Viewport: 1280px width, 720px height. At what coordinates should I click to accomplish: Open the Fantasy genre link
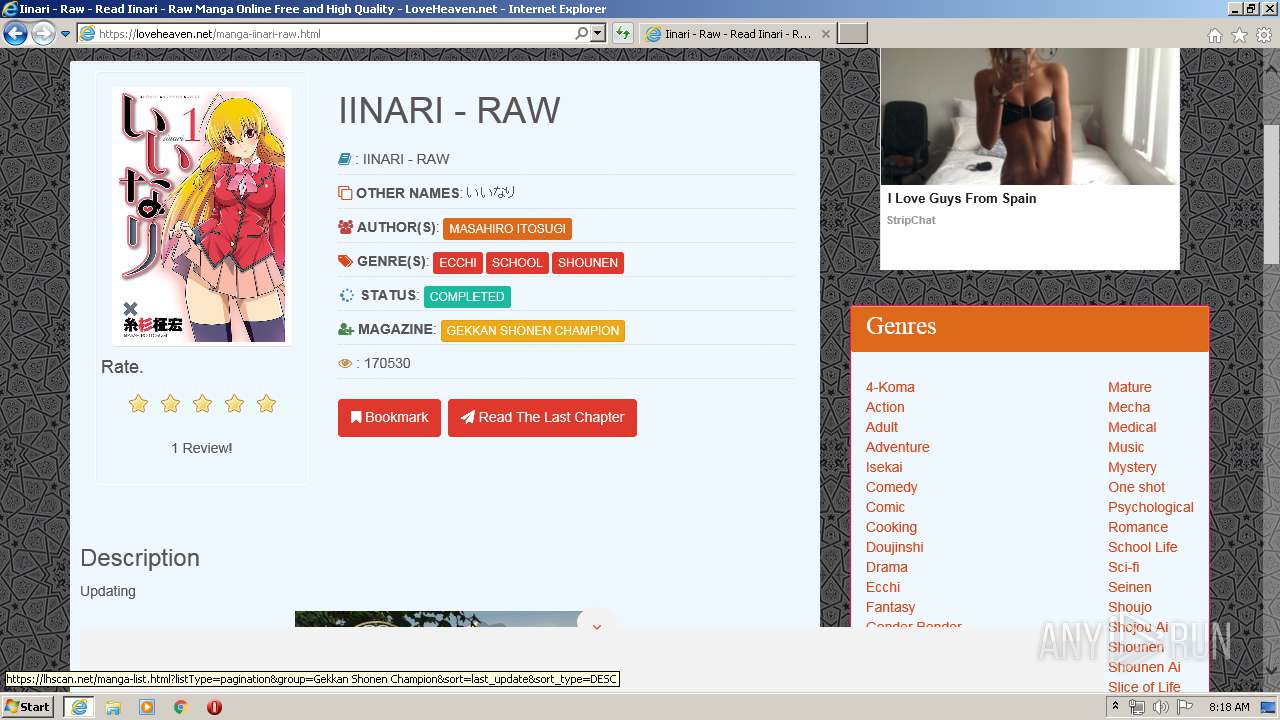[891, 607]
